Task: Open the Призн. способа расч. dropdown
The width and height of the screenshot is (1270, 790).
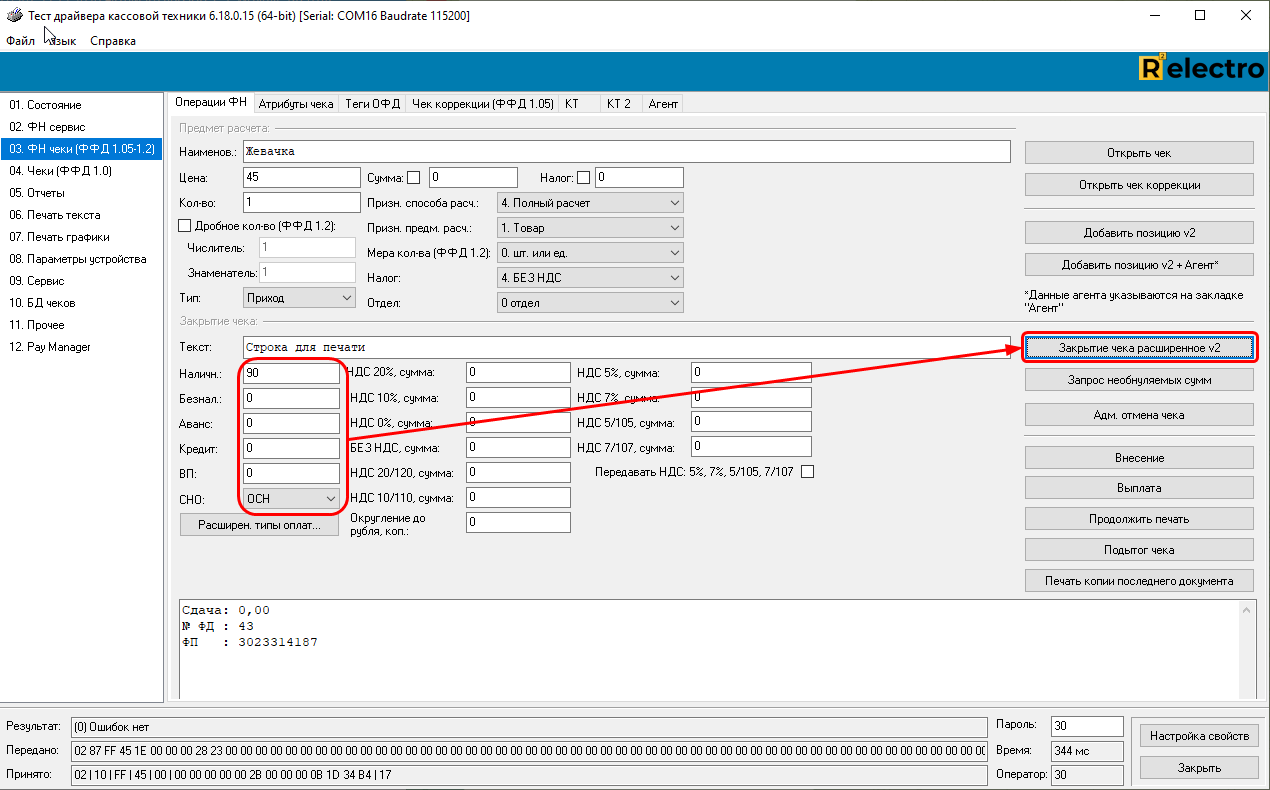Action: pyautogui.click(x=590, y=203)
